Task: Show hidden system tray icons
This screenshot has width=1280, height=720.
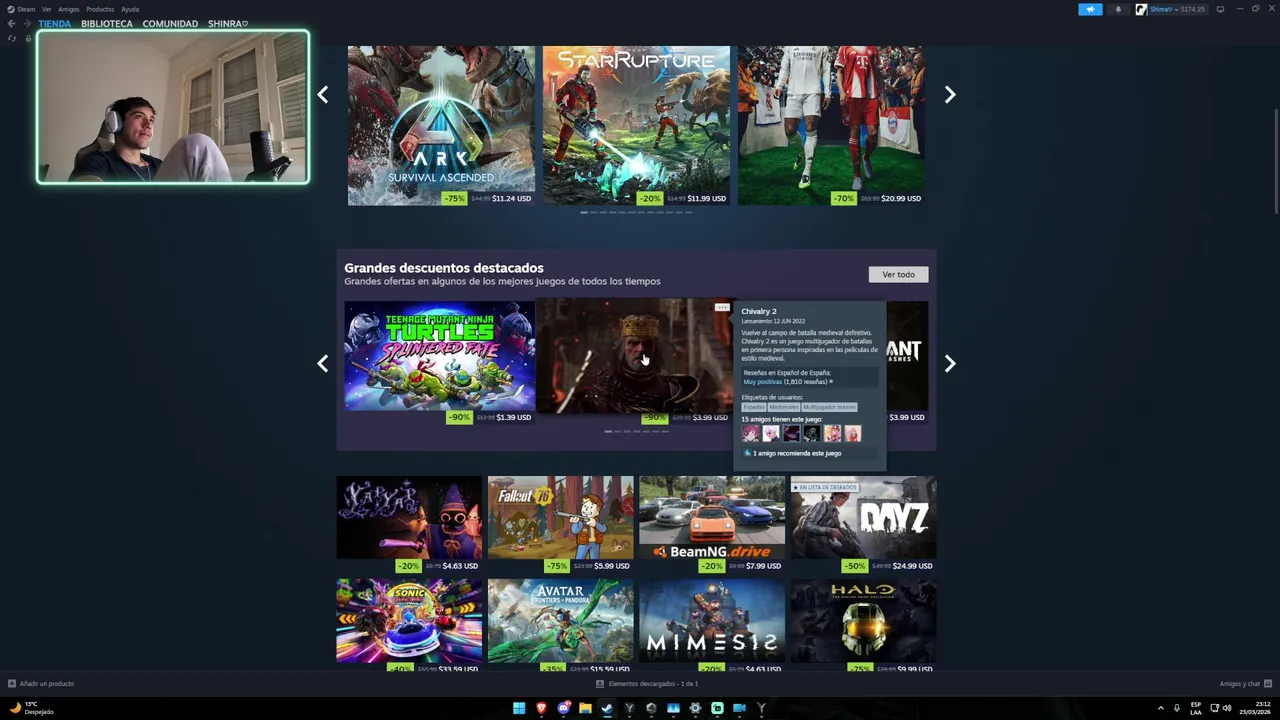Action: (1161, 708)
